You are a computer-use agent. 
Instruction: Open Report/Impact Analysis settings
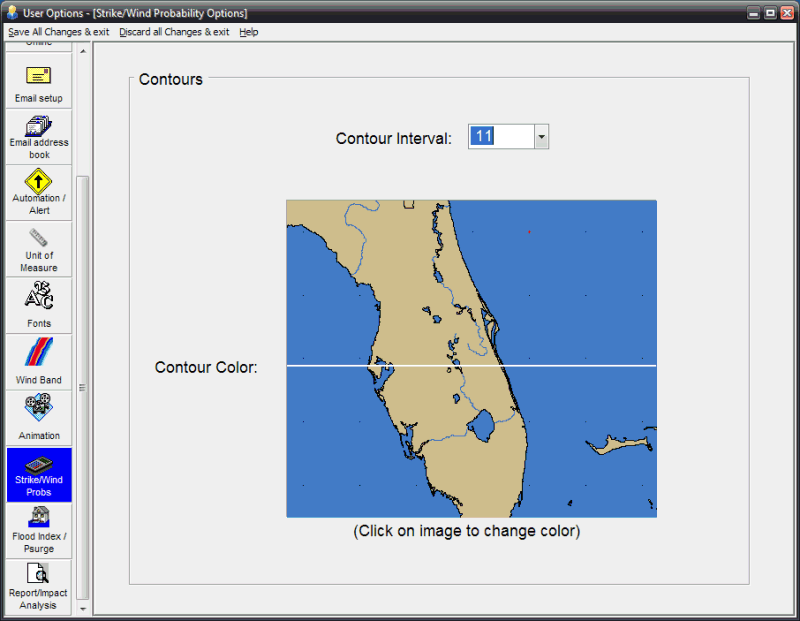38,587
